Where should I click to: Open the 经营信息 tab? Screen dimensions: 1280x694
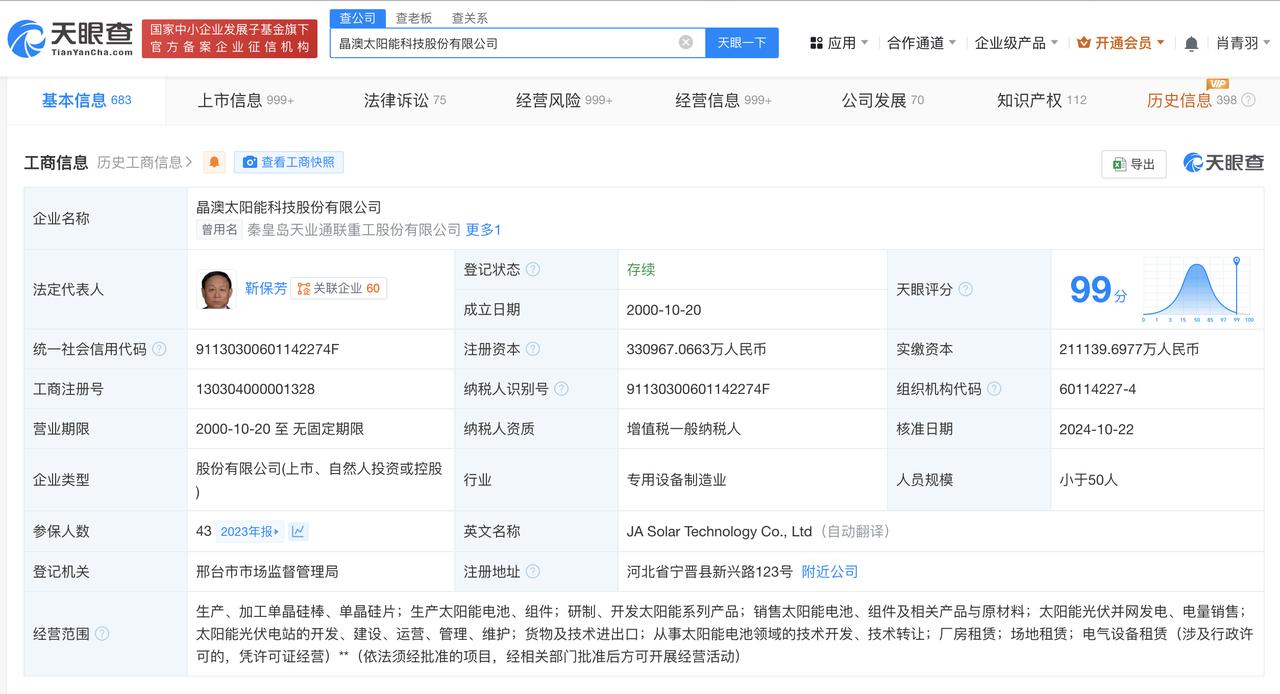pos(723,100)
